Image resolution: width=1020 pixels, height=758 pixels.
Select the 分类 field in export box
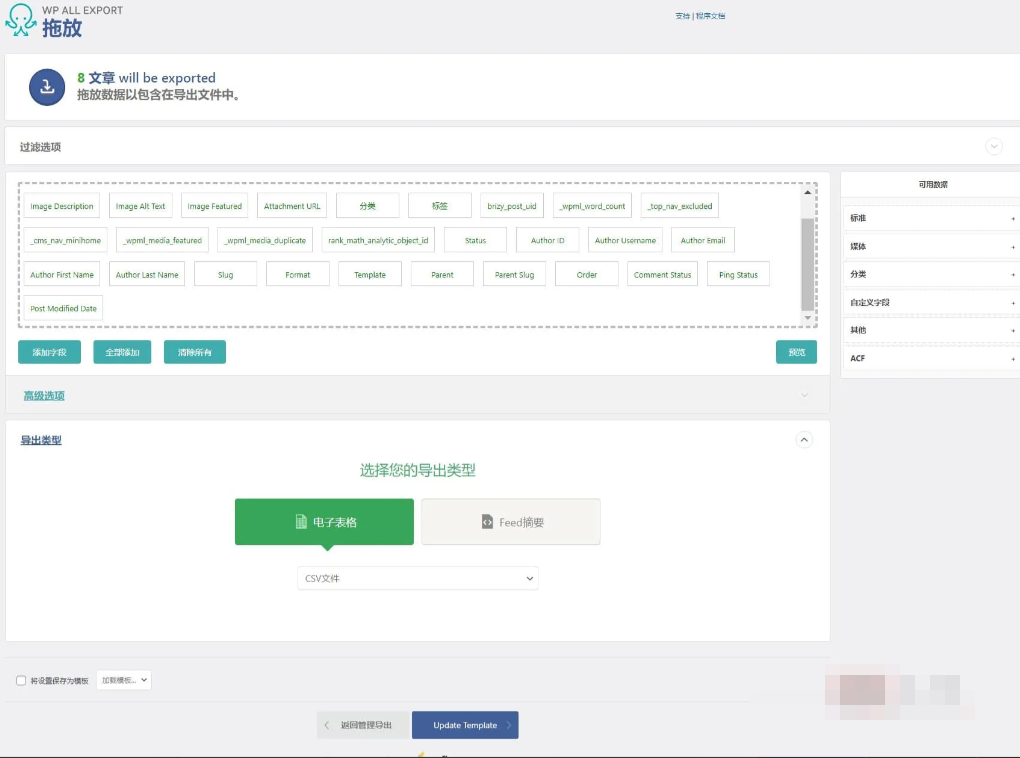tap(368, 206)
